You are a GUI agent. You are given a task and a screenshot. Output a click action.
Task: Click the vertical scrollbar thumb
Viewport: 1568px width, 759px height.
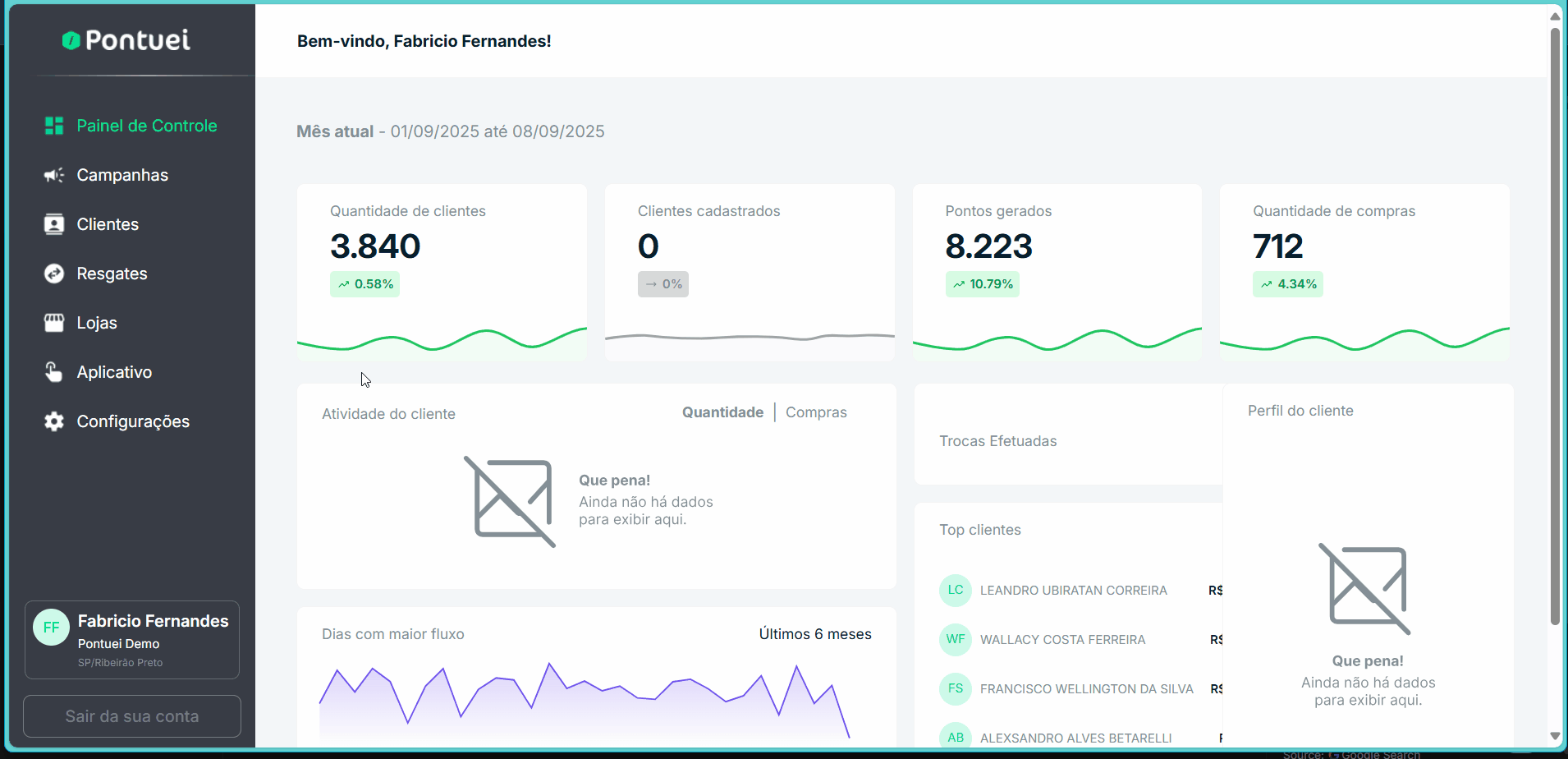tap(1555, 329)
